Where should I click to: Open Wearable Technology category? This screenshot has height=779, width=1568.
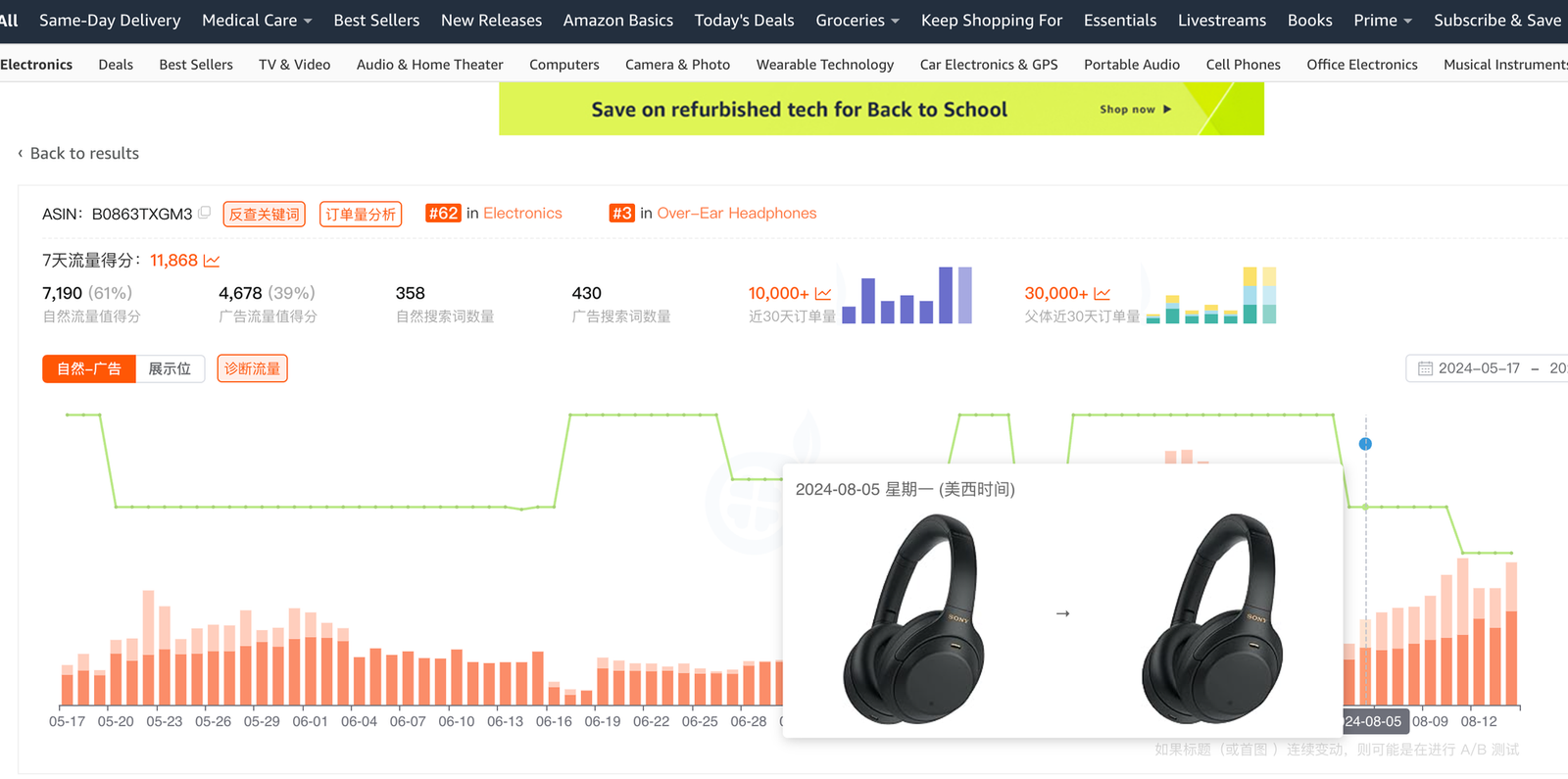click(825, 65)
